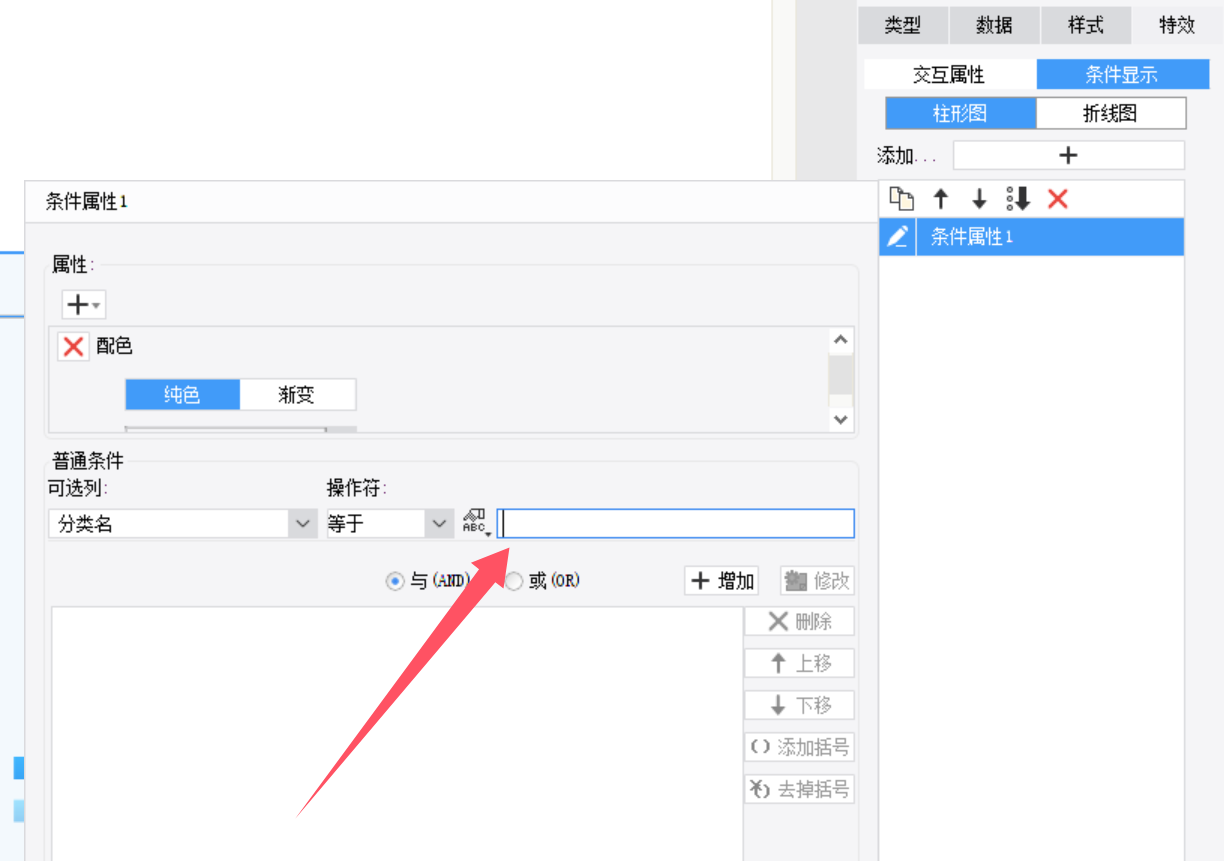This screenshot has width=1224, height=861.
Task: Click the copy condition attribute icon
Action: coord(901,199)
